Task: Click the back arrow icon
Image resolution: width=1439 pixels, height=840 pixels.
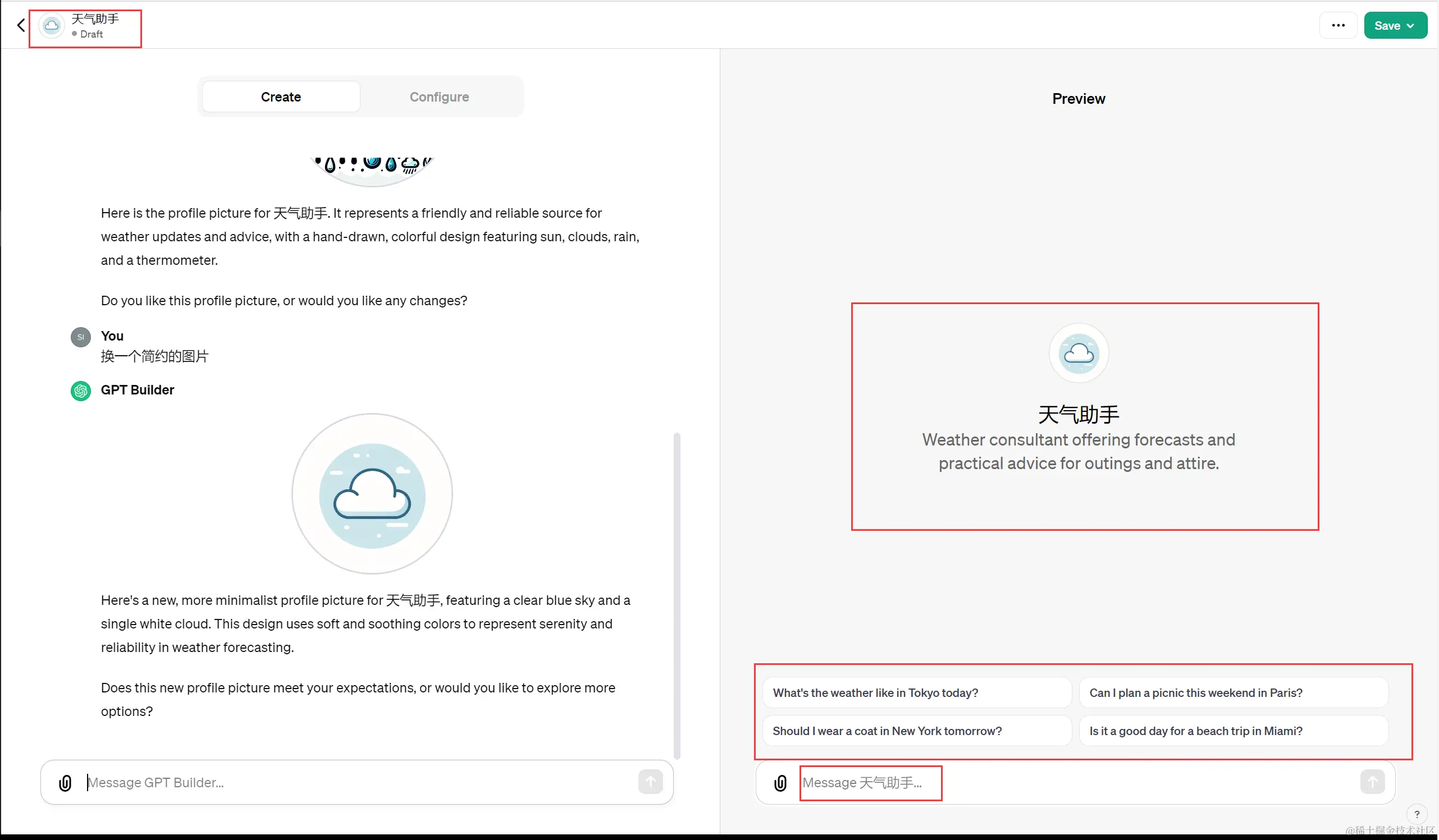Action: [x=21, y=25]
